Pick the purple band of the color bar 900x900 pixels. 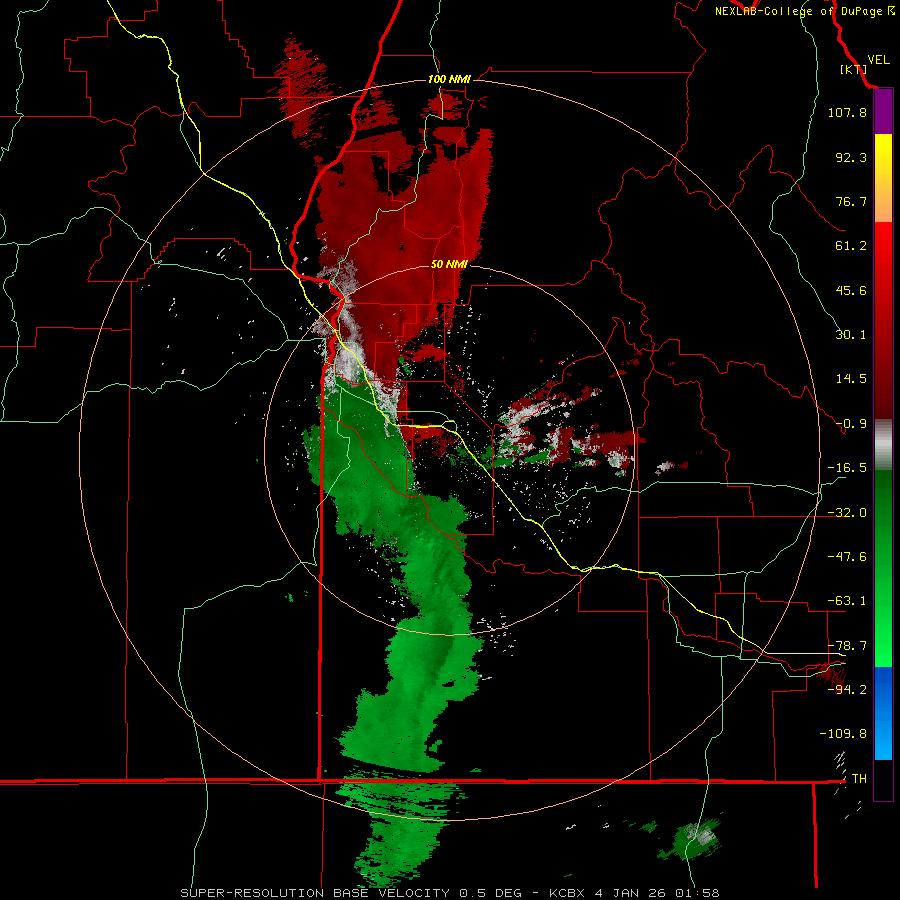pyautogui.click(x=883, y=112)
